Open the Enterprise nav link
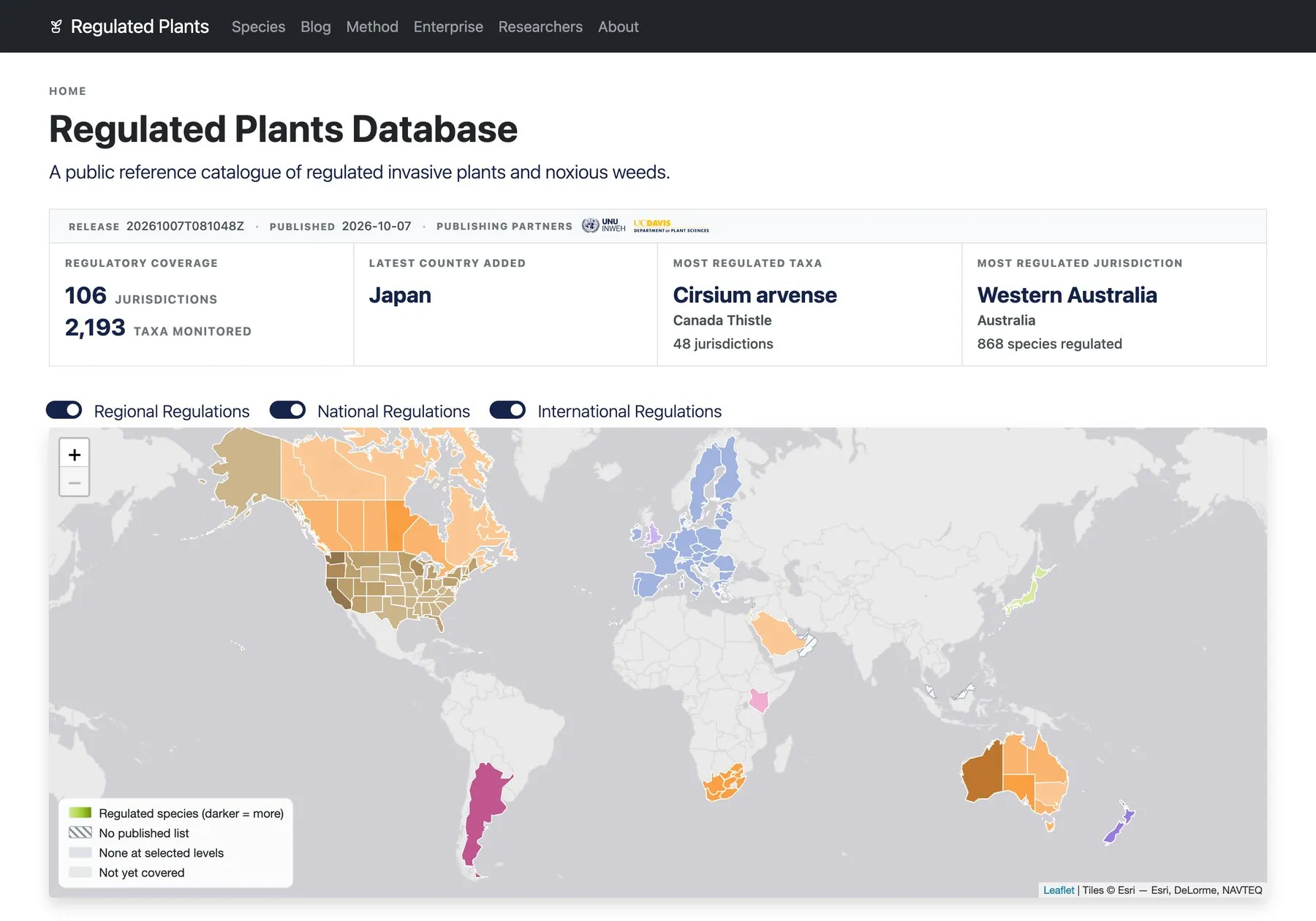The height and width of the screenshot is (921, 1316). pos(448,27)
